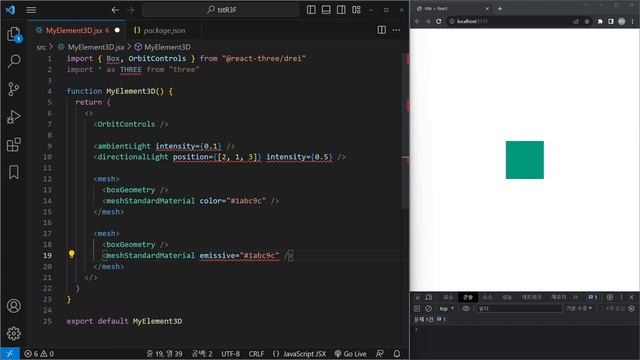Go back in VS Code editor history

[116, 9]
